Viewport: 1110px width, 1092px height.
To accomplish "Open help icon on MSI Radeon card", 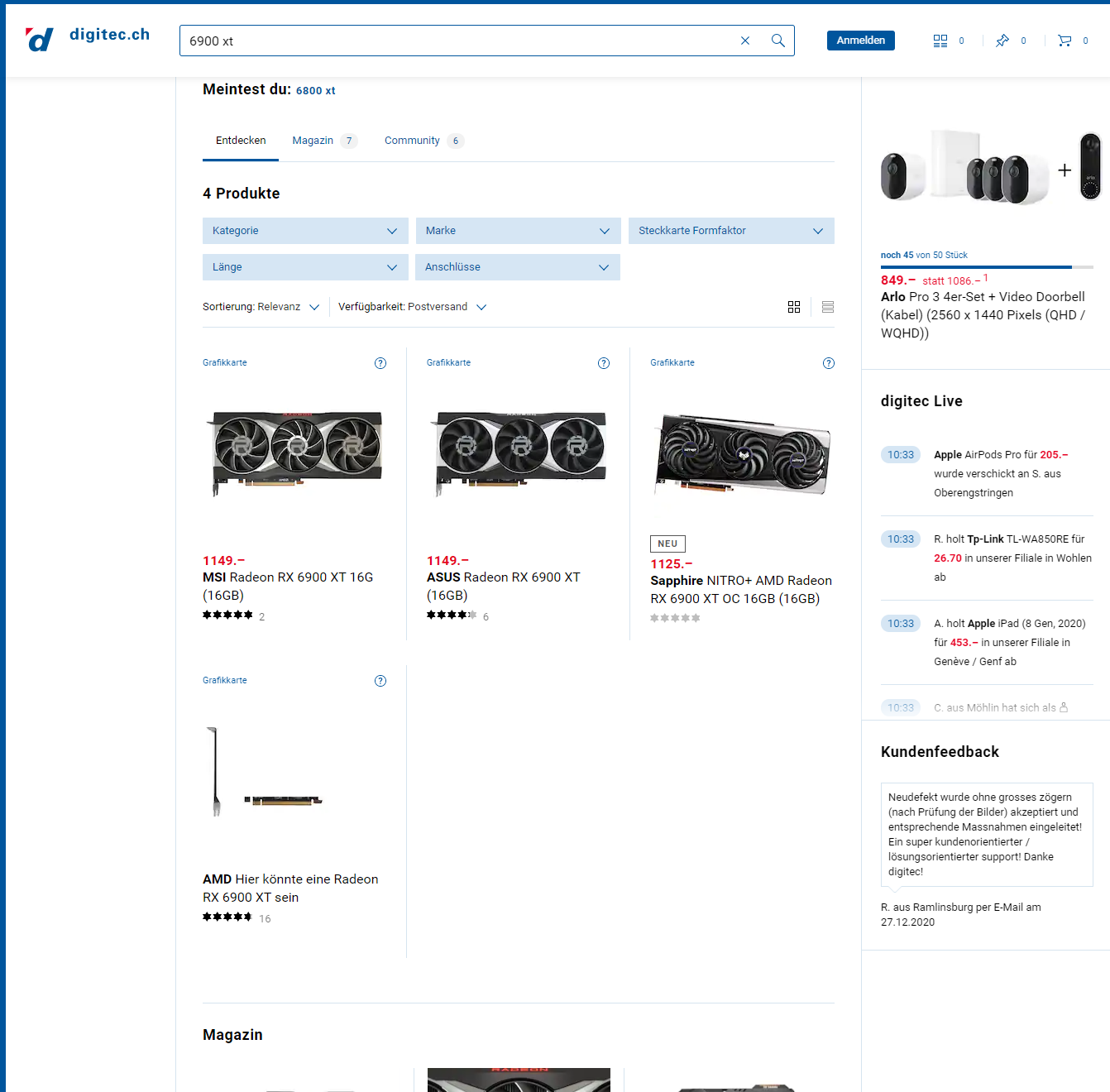I will (x=380, y=363).
